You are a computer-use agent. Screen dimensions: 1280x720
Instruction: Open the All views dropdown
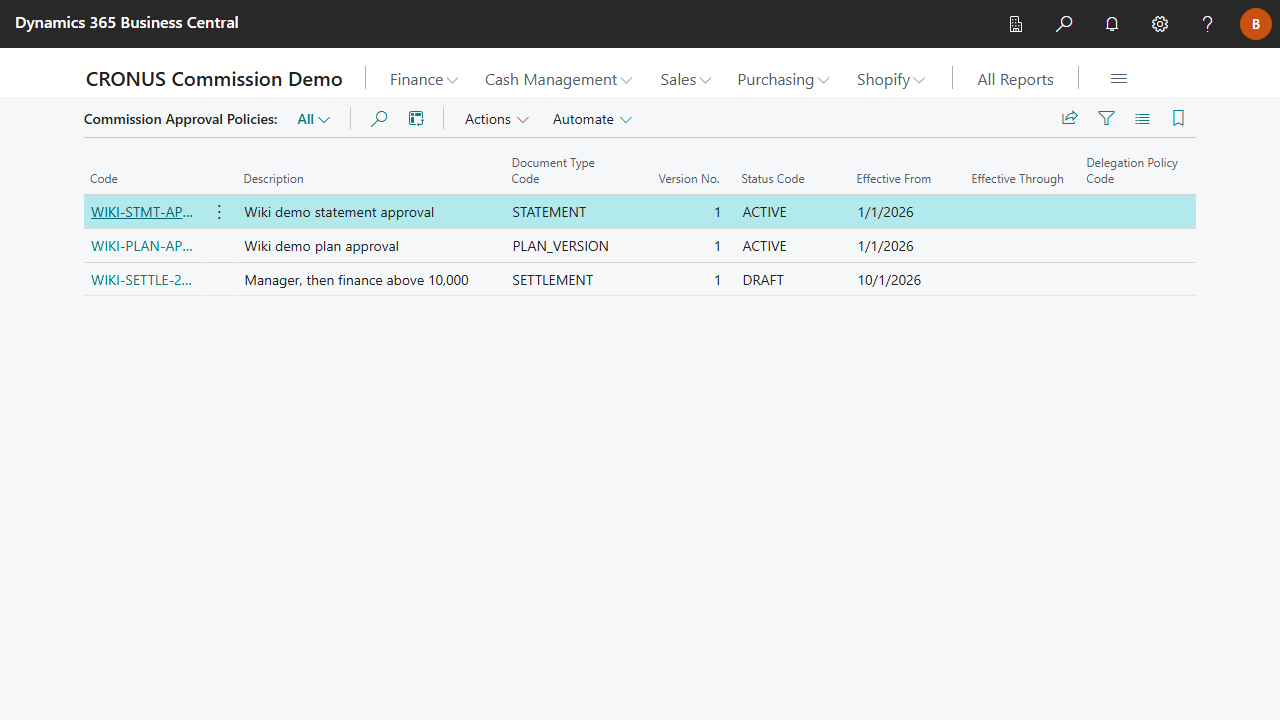pos(314,119)
